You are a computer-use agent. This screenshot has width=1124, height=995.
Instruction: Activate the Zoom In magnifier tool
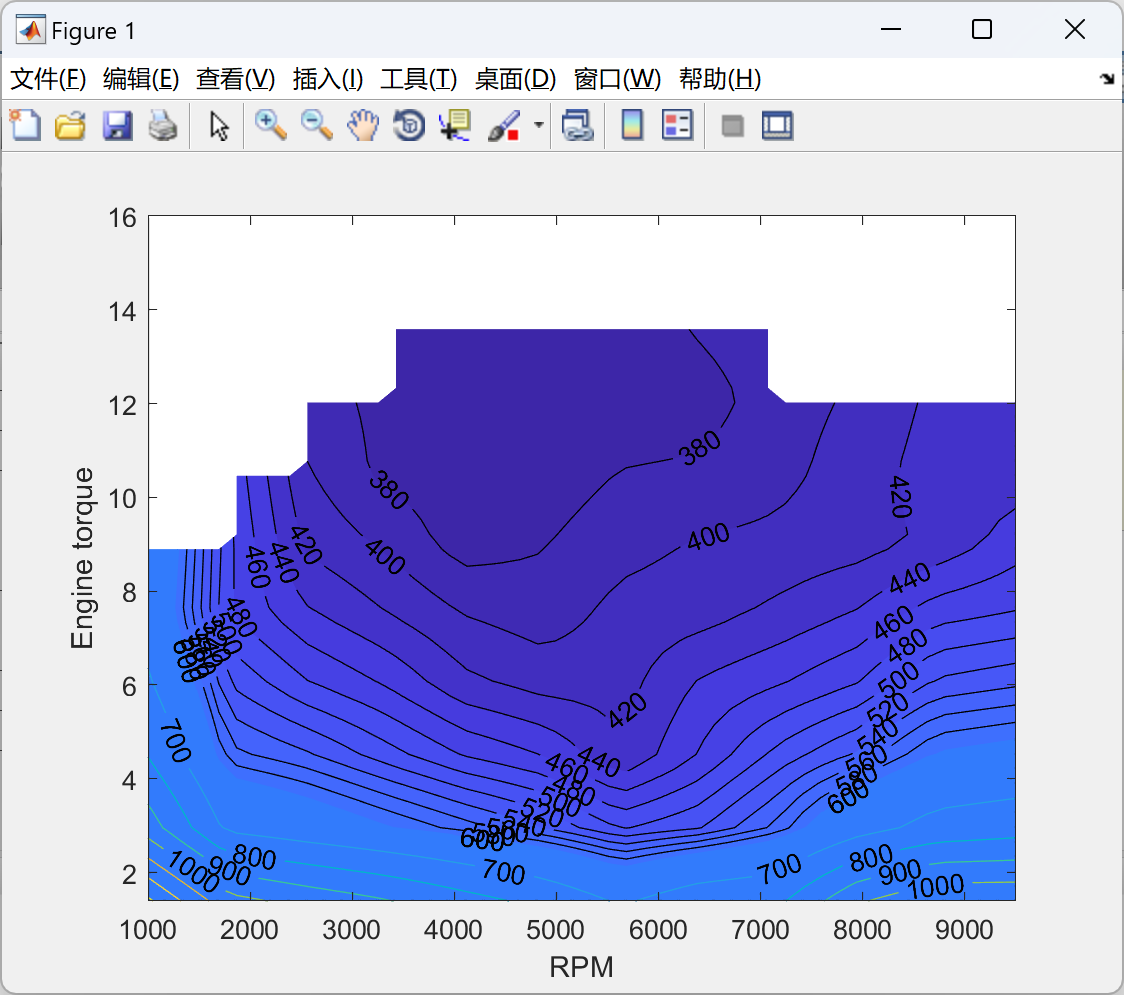point(270,125)
